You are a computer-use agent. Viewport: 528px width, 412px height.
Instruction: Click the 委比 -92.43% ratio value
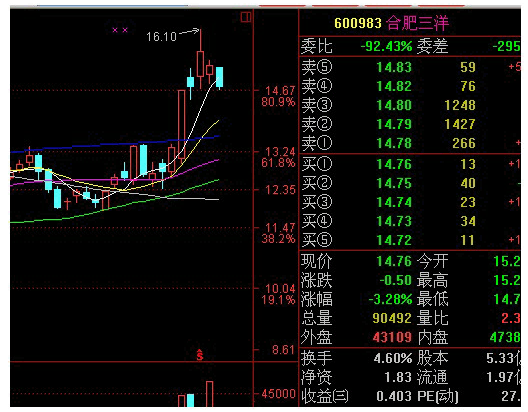coord(386,46)
